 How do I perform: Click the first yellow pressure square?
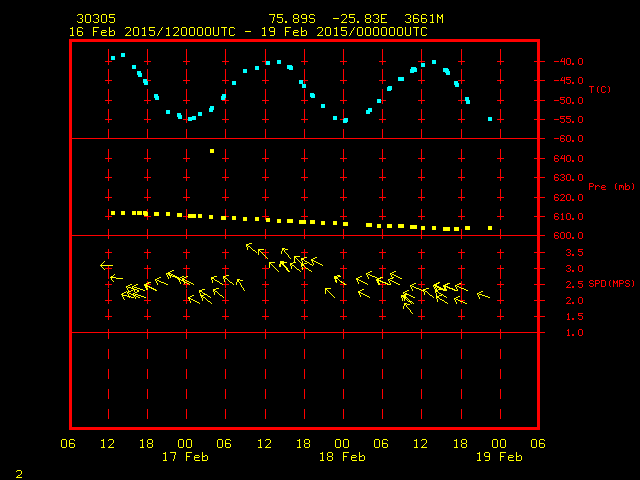pos(113,213)
